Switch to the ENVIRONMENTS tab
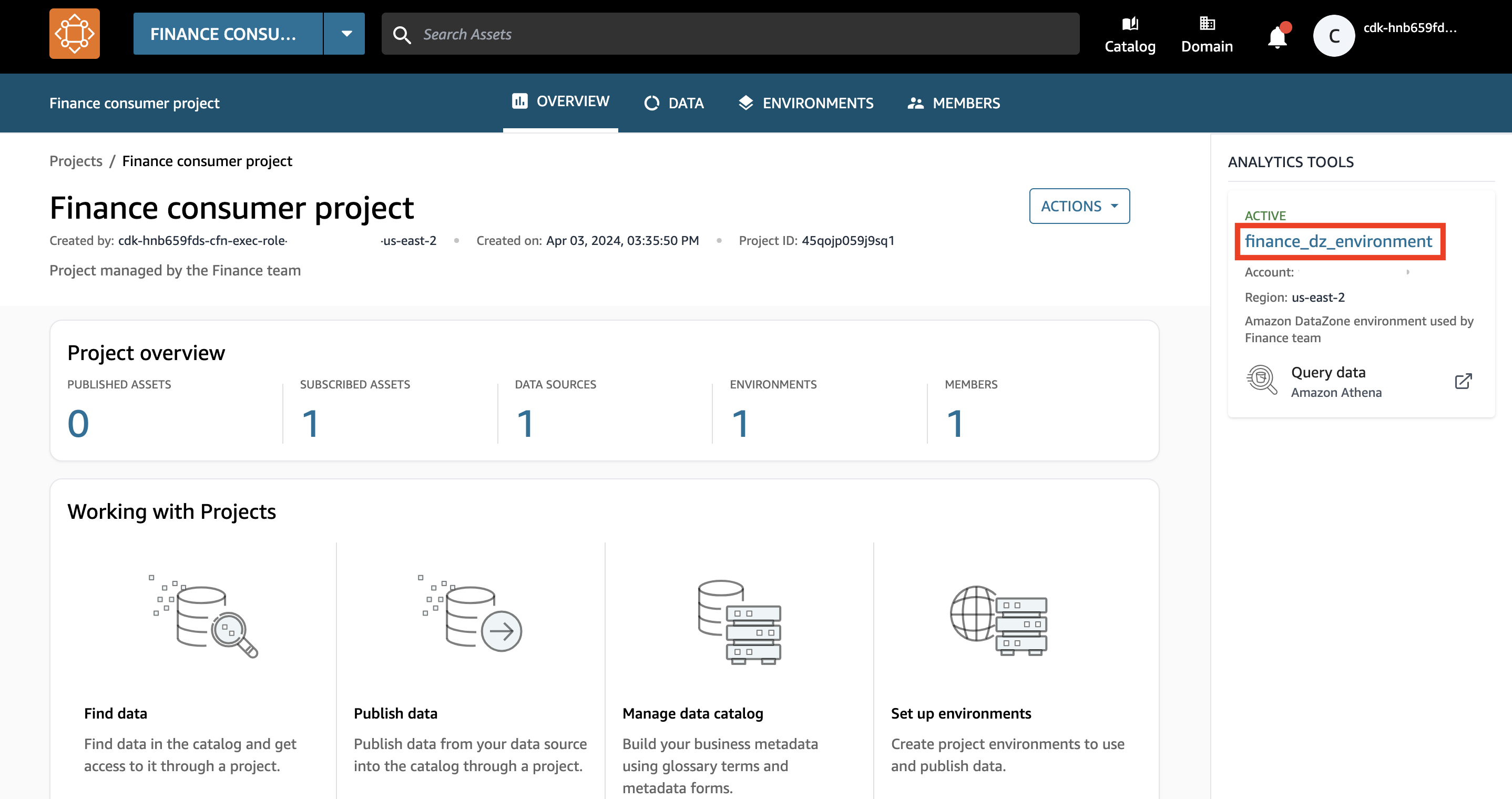Viewport: 1512px width, 799px height. coord(806,104)
